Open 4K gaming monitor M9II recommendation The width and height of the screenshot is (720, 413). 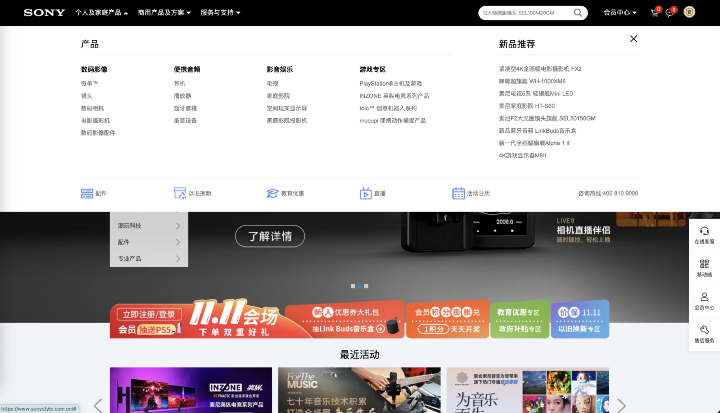(x=523, y=156)
